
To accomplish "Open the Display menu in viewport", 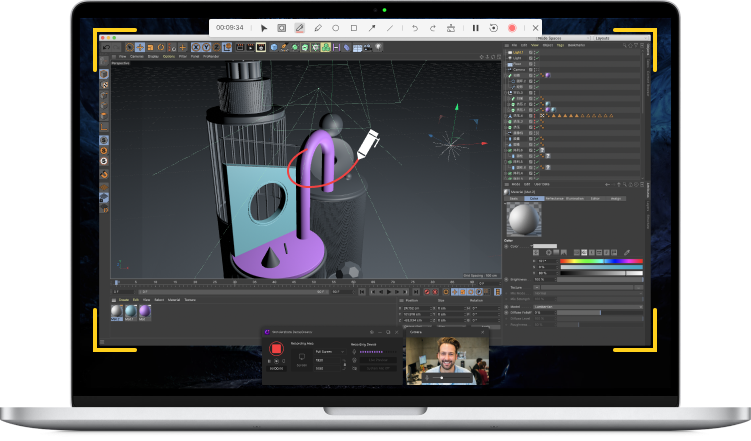I will point(152,57).
